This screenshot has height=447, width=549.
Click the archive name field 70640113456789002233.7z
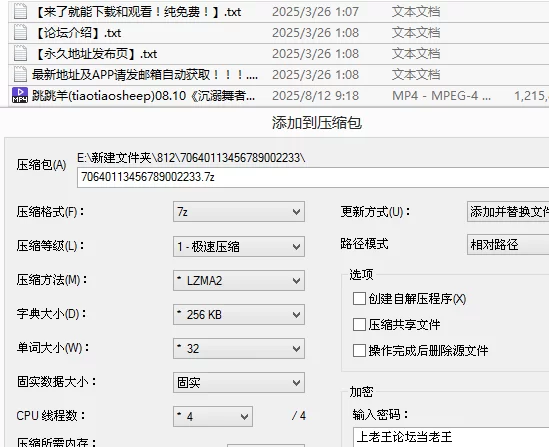(x=313, y=177)
